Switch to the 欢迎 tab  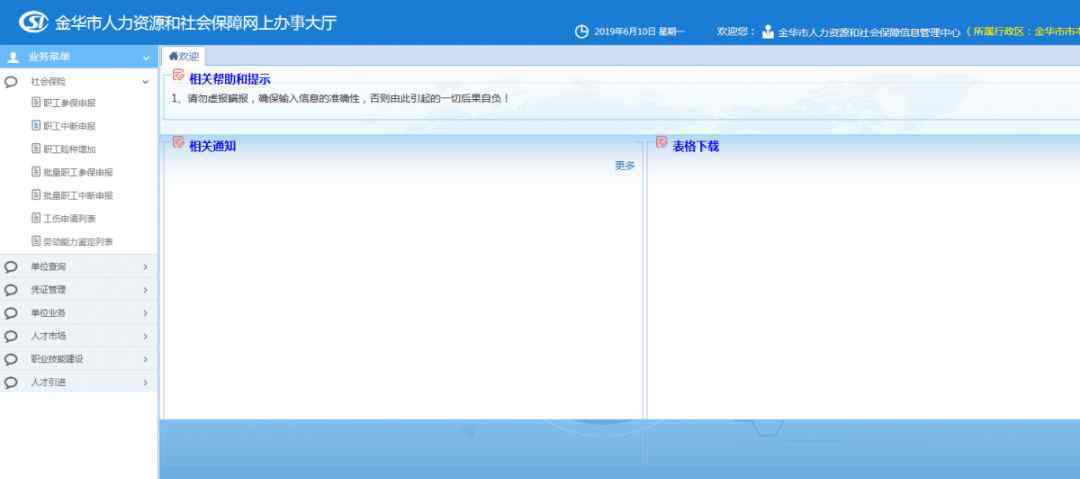(184, 56)
